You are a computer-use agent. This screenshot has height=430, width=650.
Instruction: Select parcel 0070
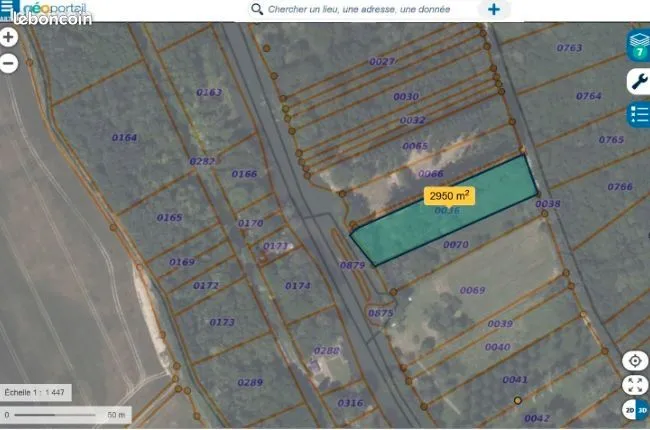pyautogui.click(x=456, y=245)
